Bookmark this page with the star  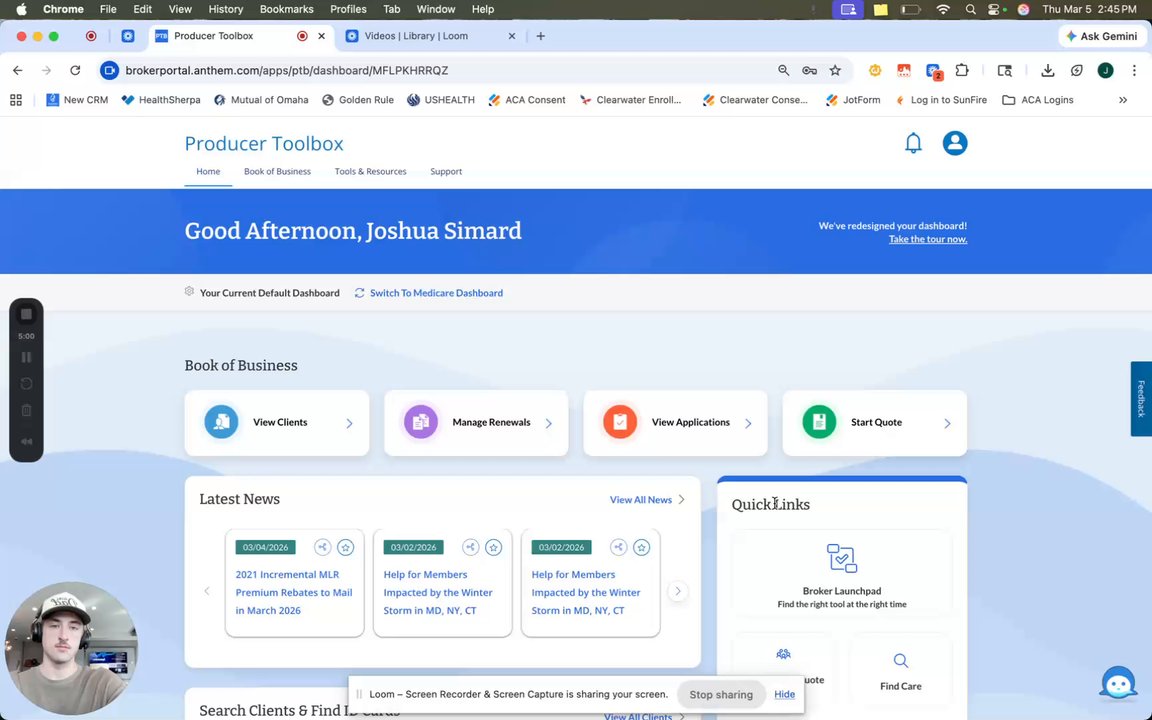tap(835, 71)
